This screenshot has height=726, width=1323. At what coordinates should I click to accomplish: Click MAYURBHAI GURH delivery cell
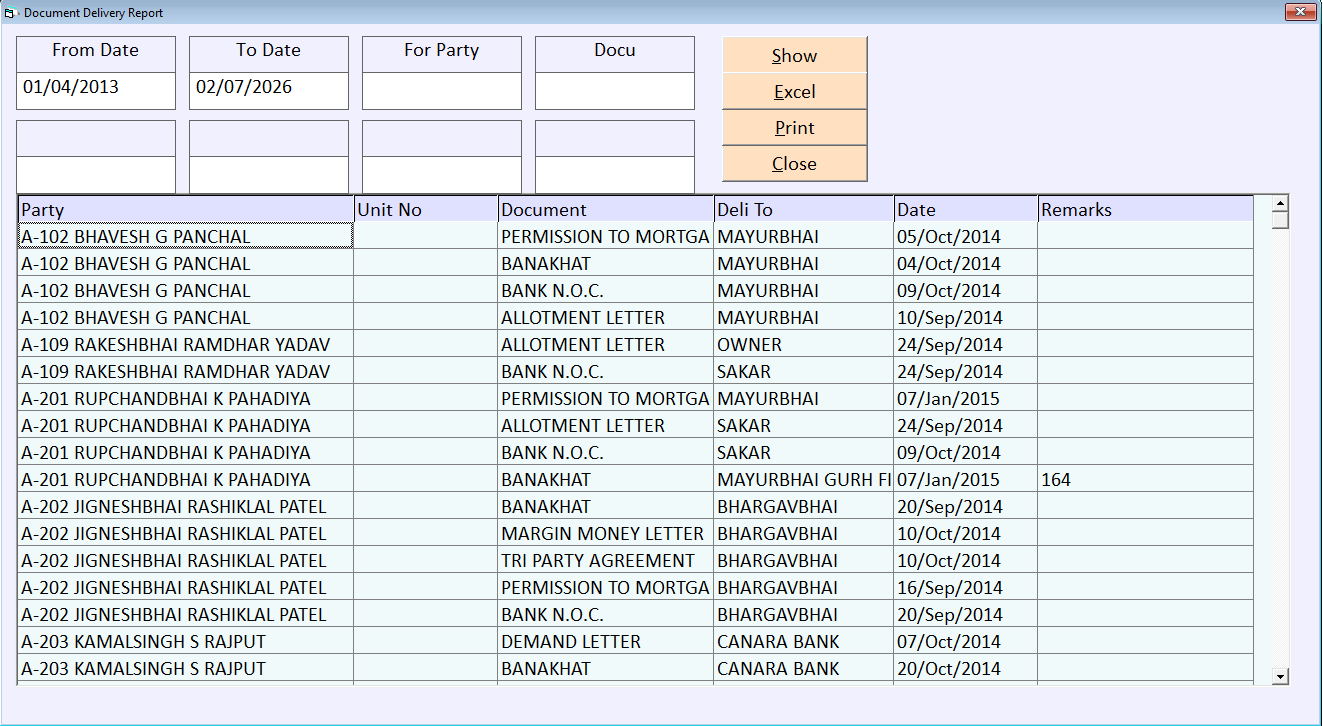[804, 480]
